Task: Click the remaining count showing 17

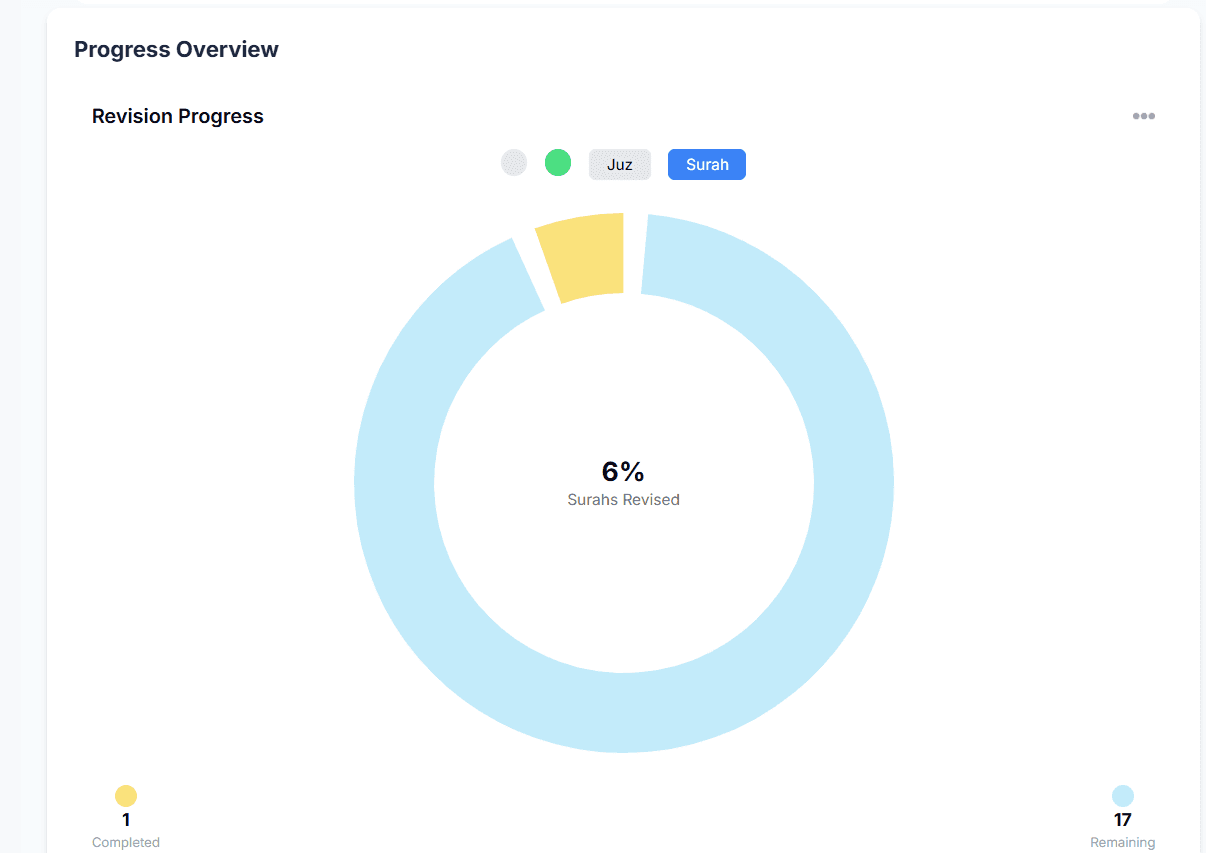Action: (1122, 819)
